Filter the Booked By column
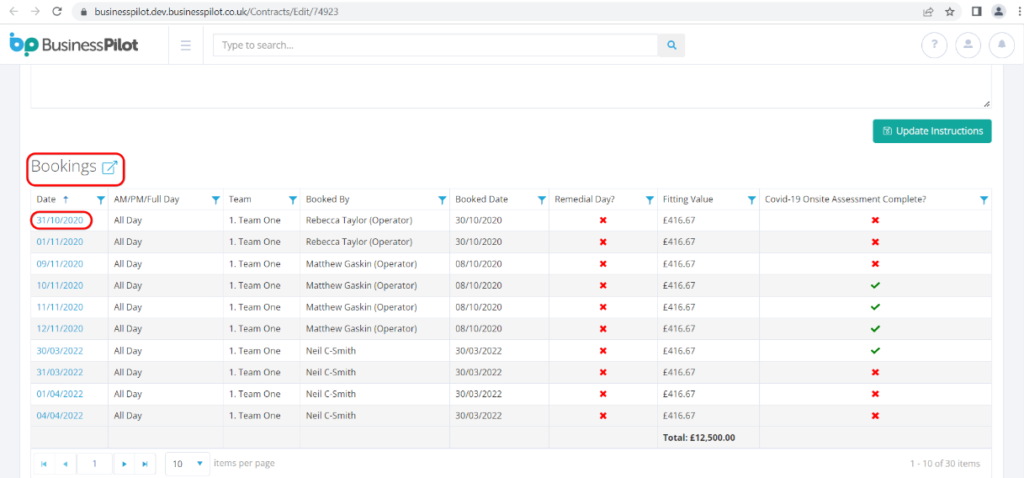This screenshot has width=1024, height=478. [x=441, y=200]
